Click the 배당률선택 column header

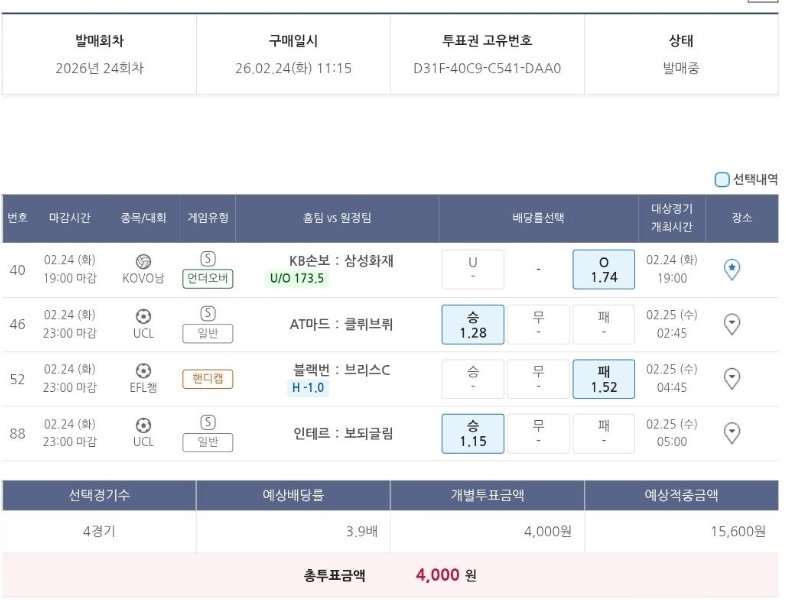pyautogui.click(x=538, y=218)
